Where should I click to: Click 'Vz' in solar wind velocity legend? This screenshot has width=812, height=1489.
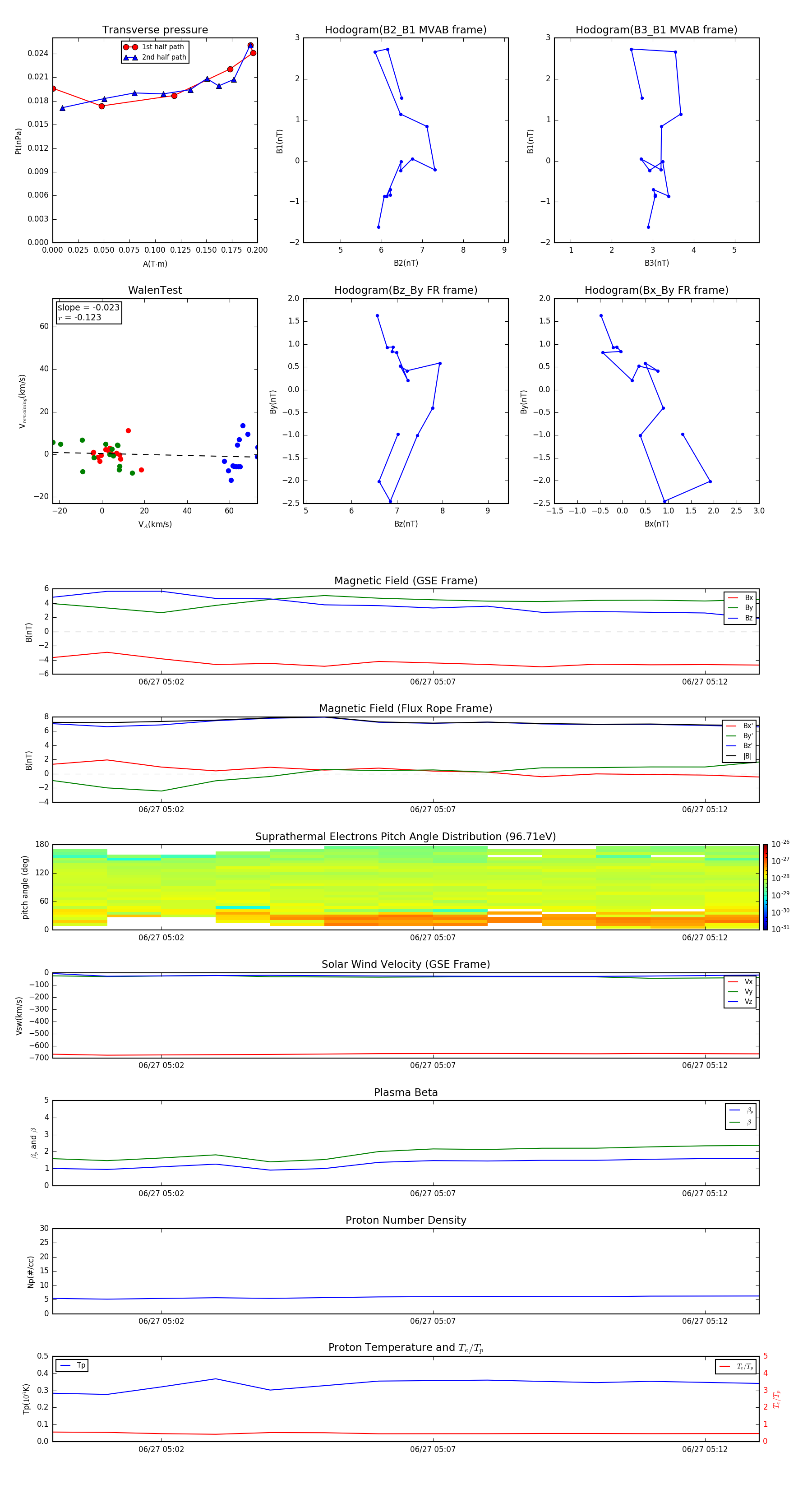740,1001
